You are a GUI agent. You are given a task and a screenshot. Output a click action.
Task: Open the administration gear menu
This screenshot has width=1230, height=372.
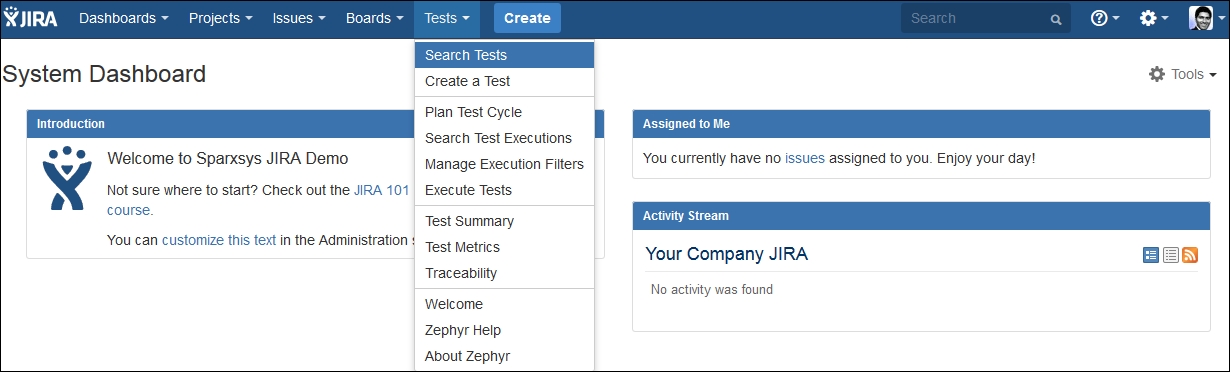click(x=1154, y=18)
